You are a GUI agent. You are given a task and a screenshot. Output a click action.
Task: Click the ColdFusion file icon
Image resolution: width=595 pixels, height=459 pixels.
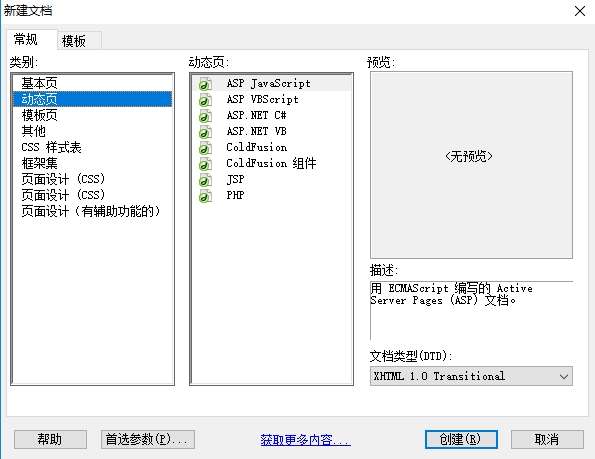[205, 148]
